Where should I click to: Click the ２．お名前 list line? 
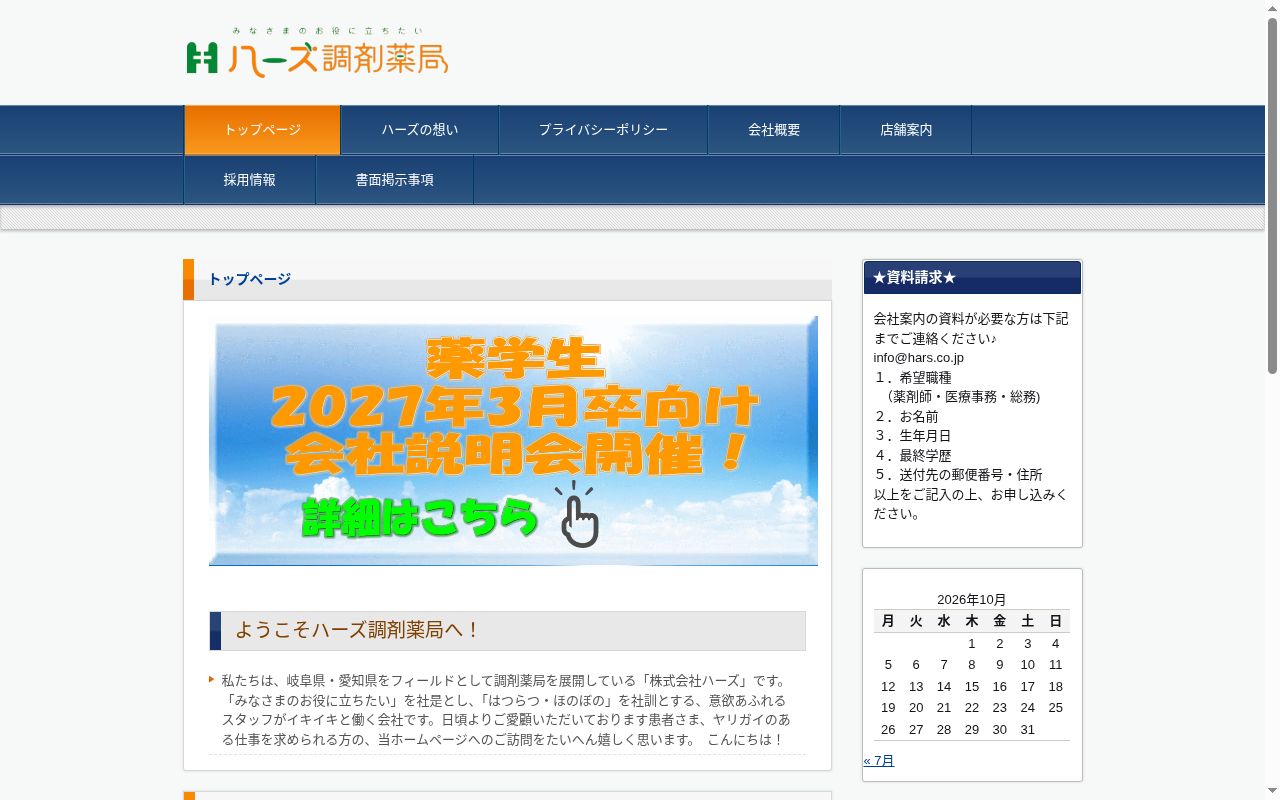pos(907,417)
